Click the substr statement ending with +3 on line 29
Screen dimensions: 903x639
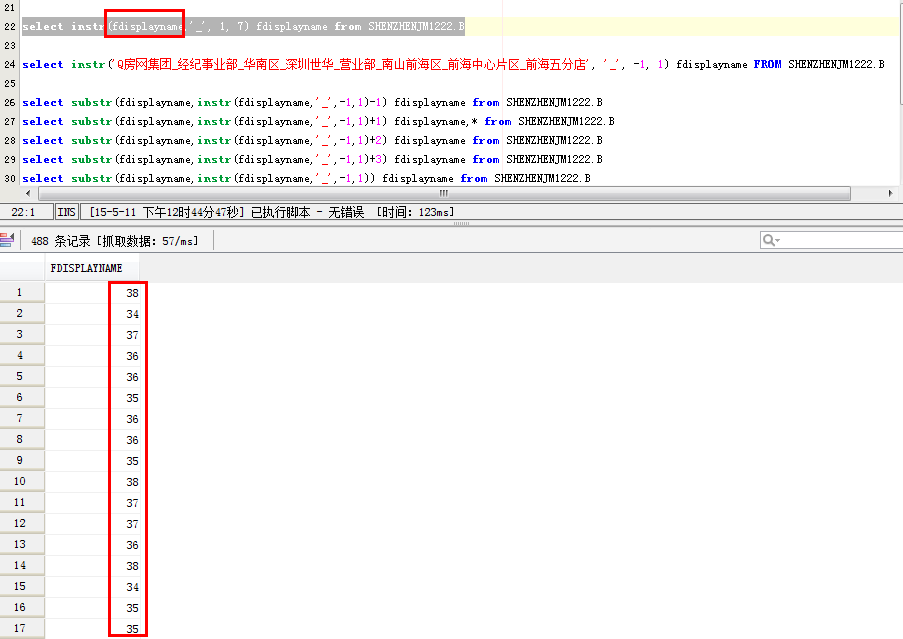(x=312, y=159)
